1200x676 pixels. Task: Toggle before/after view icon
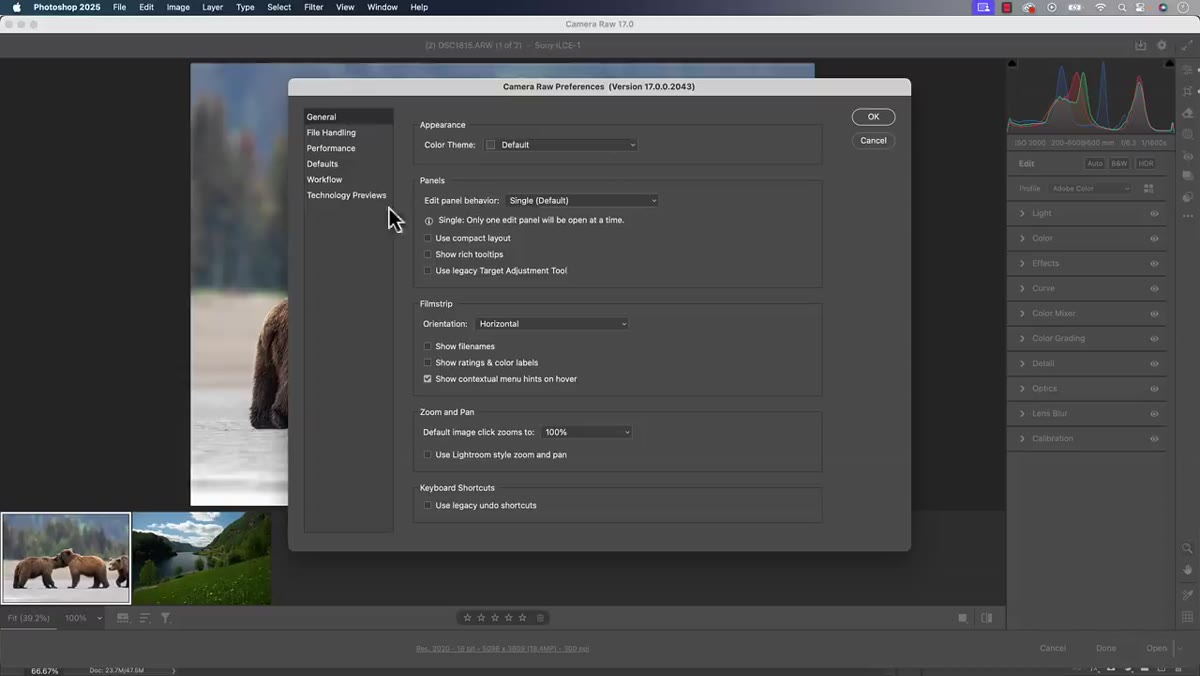(987, 618)
